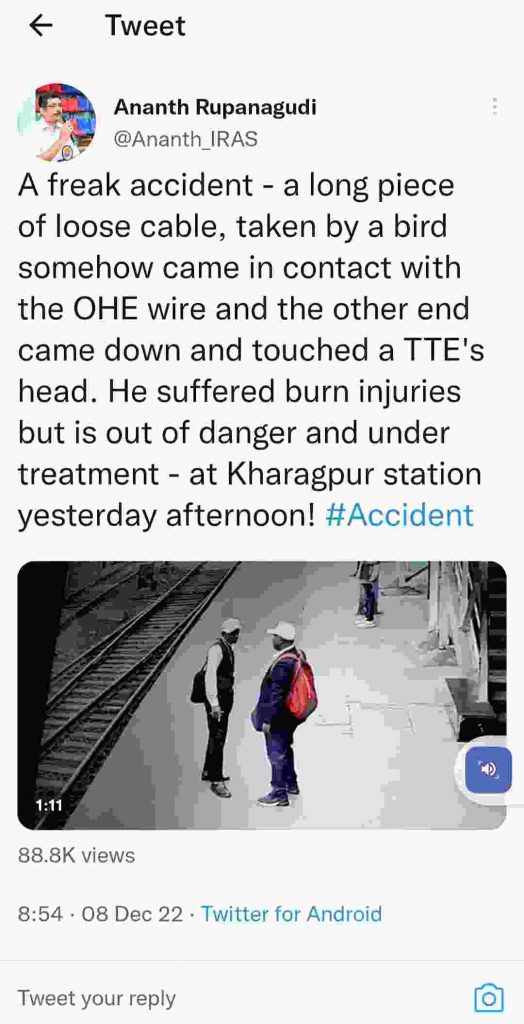Image resolution: width=524 pixels, height=1024 pixels.
Task: Tap the Twitter for Android source link
Action: click(x=291, y=914)
